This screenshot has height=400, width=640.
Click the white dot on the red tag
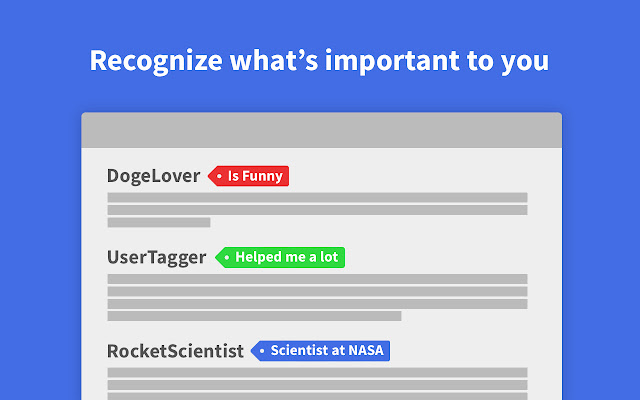pos(219,176)
